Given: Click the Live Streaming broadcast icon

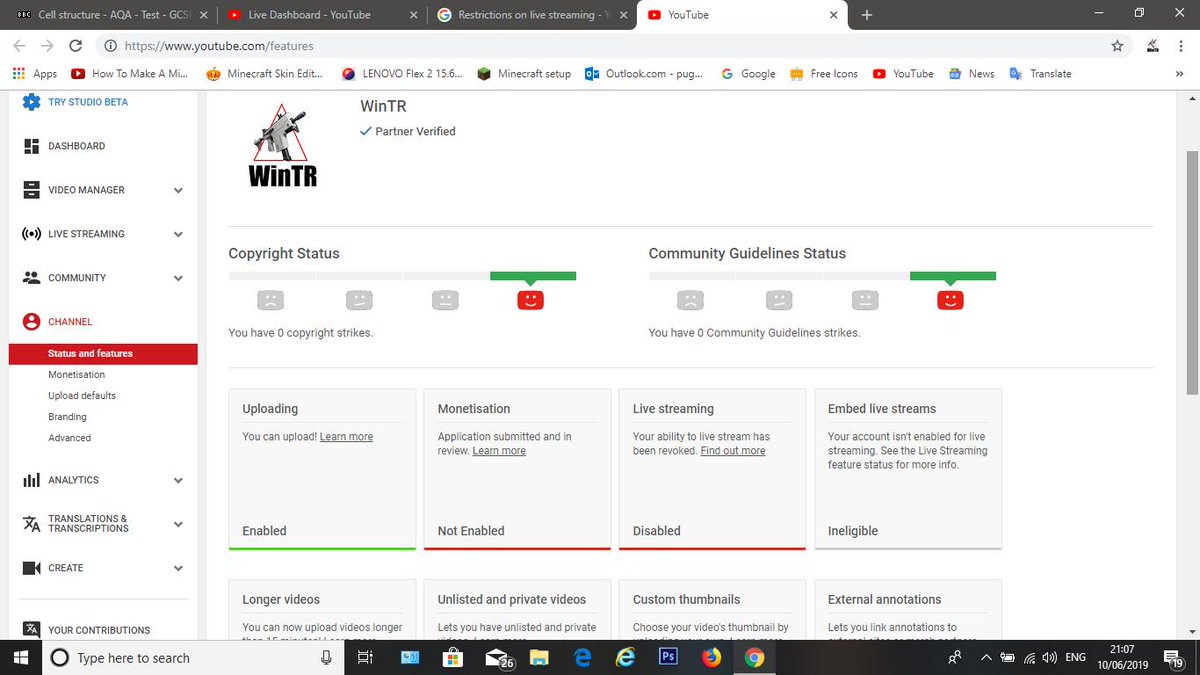Looking at the screenshot, I should coord(31,234).
